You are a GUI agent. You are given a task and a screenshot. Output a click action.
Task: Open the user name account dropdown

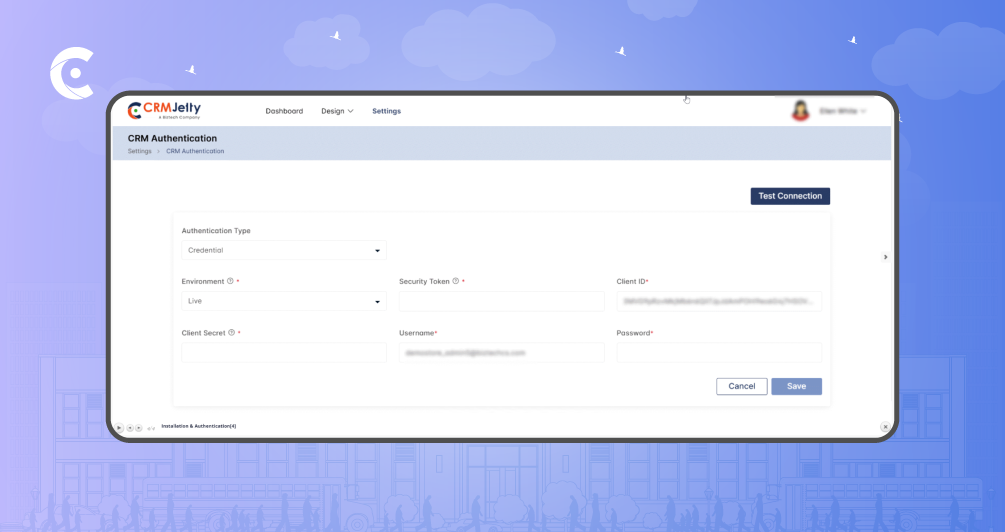(x=842, y=111)
